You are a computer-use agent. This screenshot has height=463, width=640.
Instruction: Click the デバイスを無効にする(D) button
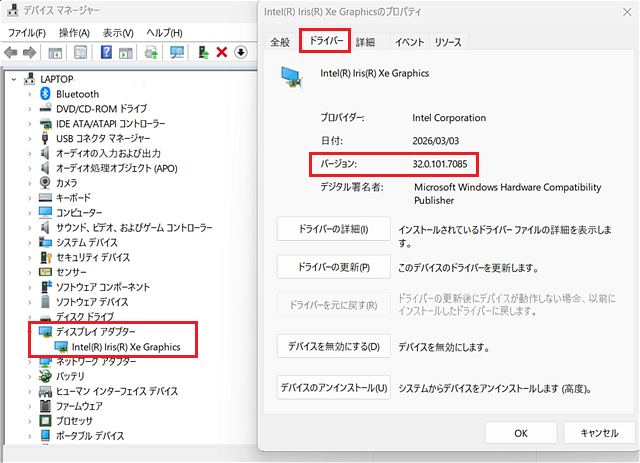click(333, 347)
